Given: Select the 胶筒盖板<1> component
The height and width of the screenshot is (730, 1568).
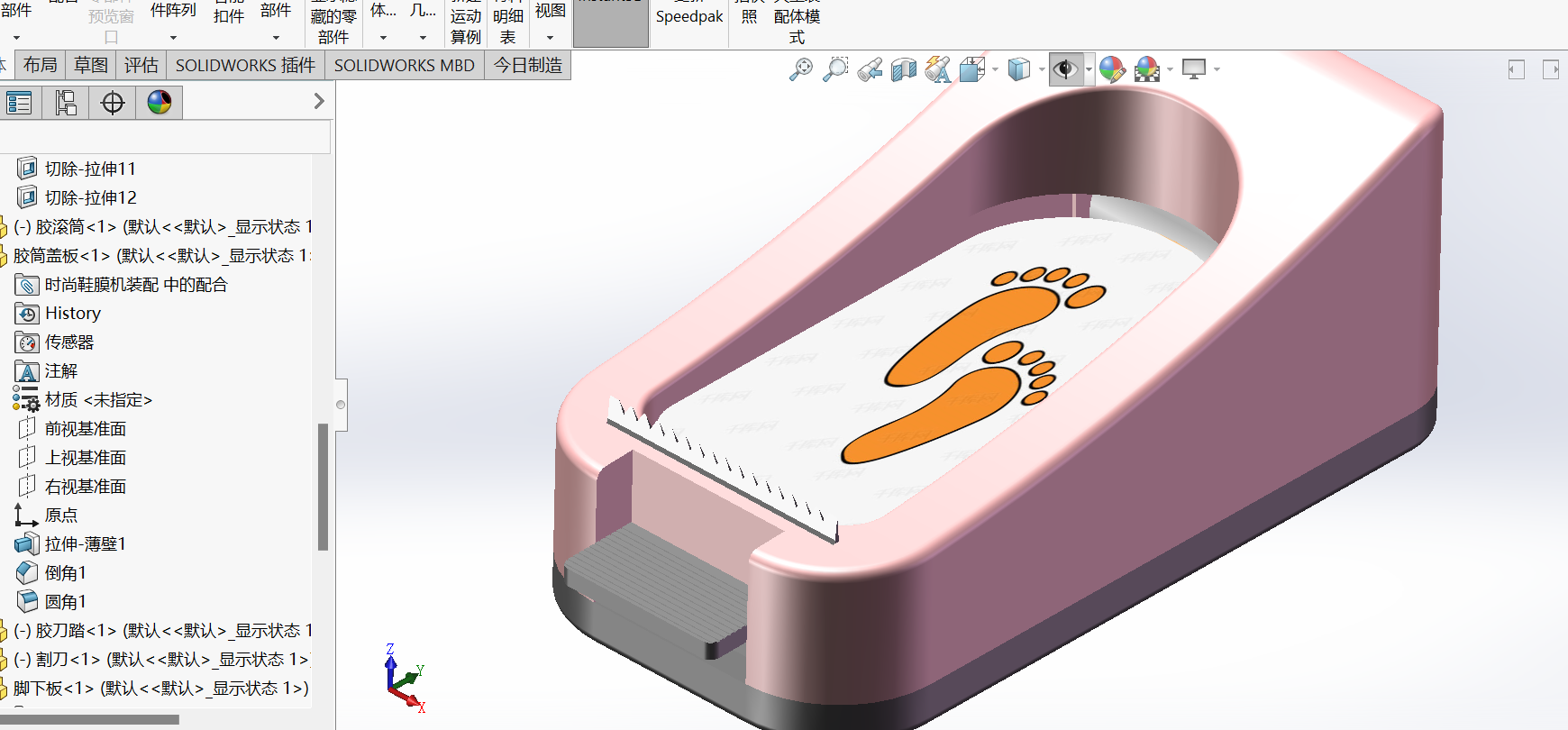Looking at the screenshot, I should coord(161,255).
